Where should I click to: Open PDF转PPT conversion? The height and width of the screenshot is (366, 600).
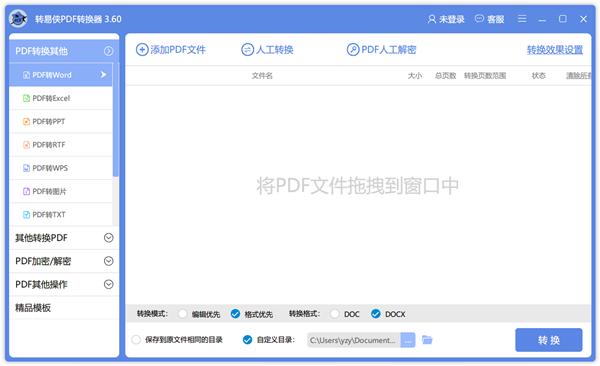click(61, 122)
